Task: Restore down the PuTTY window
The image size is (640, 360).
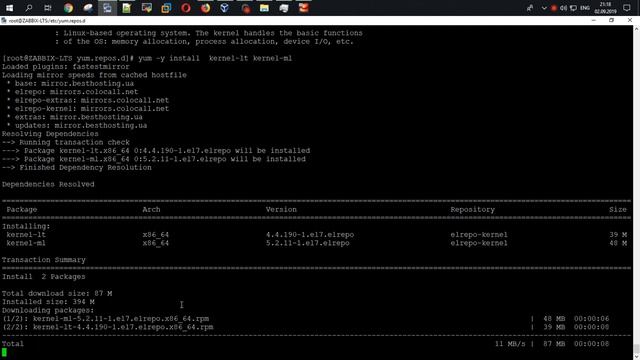Action: (x=611, y=20)
